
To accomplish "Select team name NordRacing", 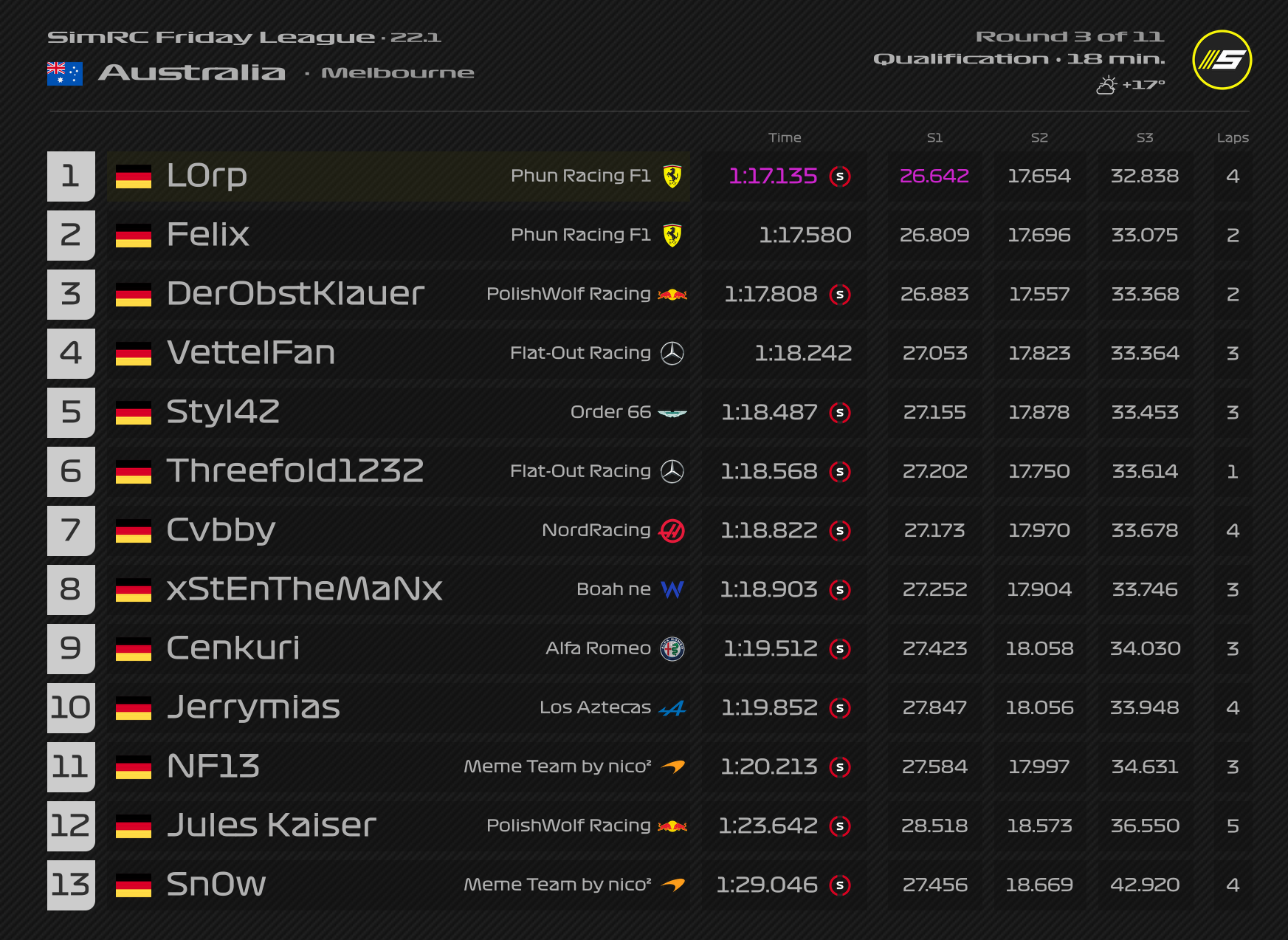I will point(596,530).
